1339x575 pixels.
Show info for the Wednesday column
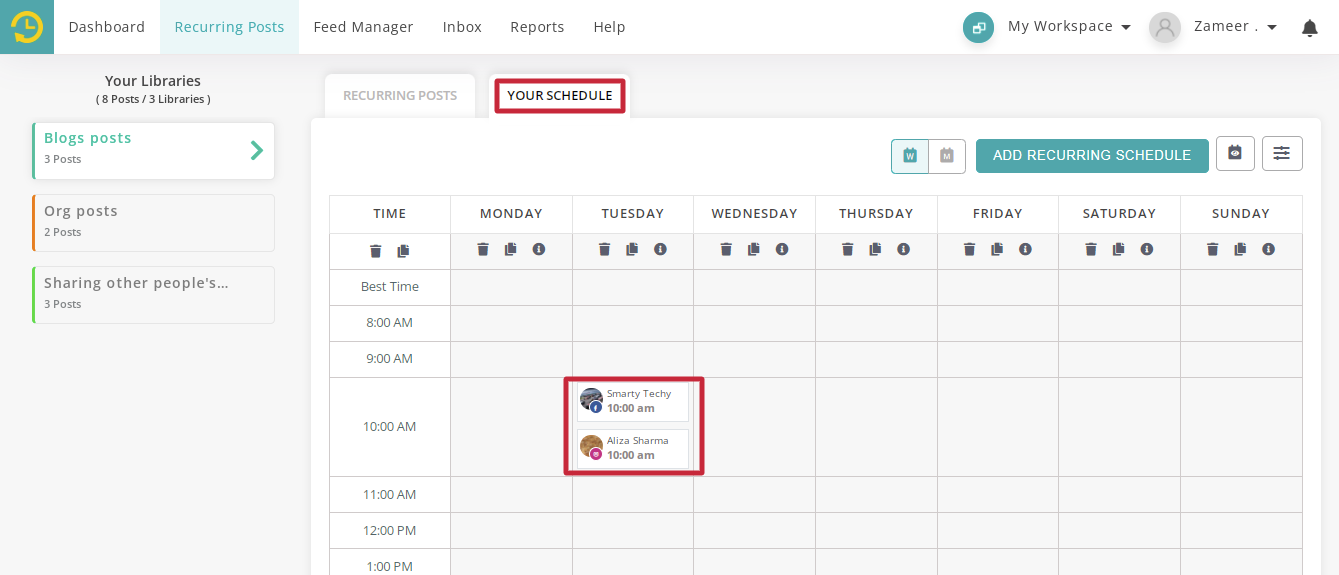[x=782, y=249]
